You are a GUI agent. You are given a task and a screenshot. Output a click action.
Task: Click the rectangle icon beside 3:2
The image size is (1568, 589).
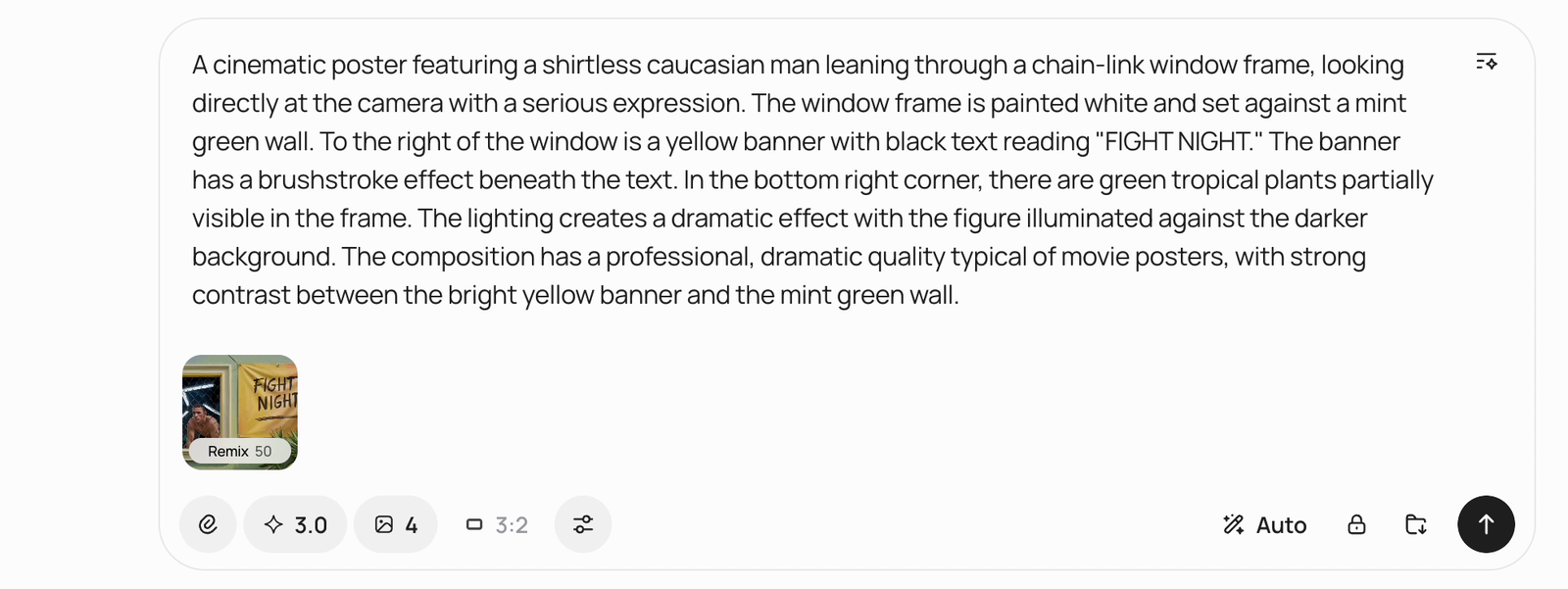[x=474, y=524]
